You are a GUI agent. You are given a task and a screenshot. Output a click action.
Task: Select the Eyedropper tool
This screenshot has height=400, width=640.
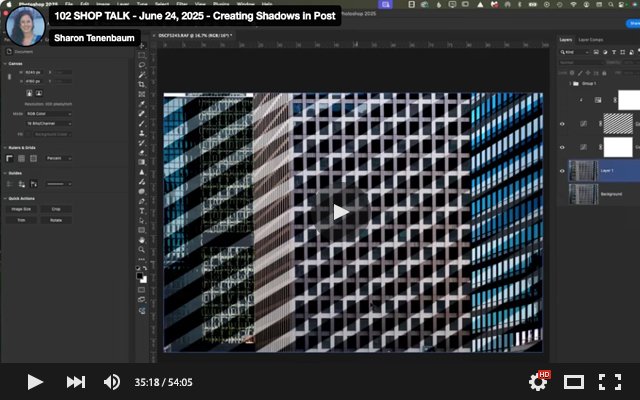[x=142, y=104]
